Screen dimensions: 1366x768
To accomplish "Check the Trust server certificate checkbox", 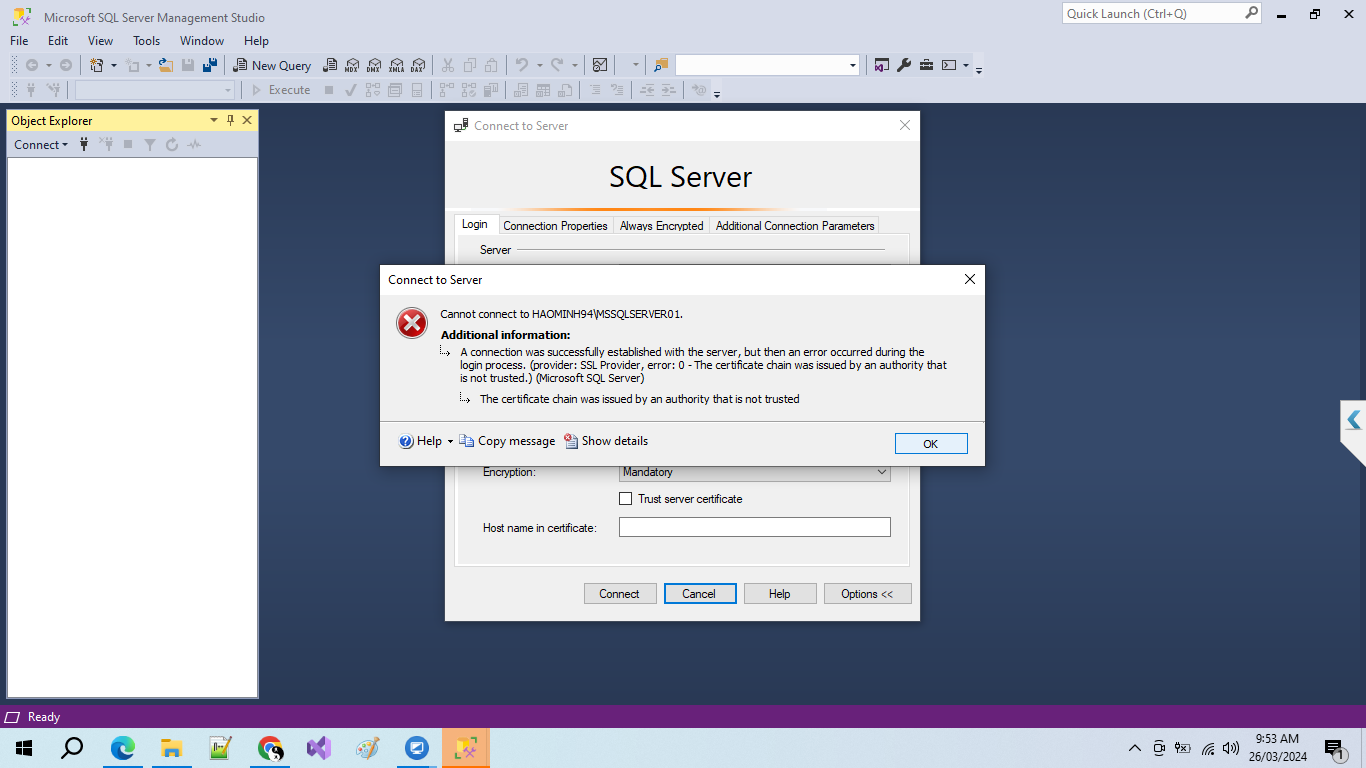I will tap(626, 499).
